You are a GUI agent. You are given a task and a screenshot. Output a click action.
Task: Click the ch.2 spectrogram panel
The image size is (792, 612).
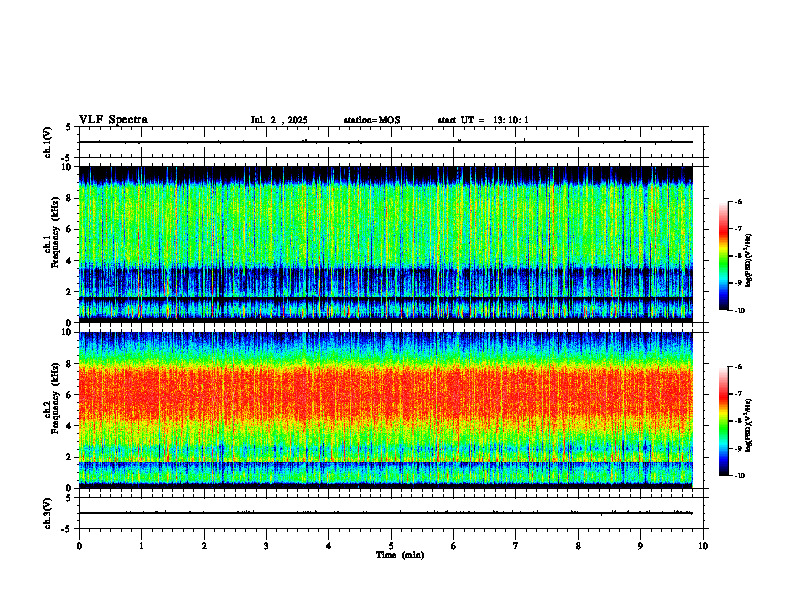386,410
